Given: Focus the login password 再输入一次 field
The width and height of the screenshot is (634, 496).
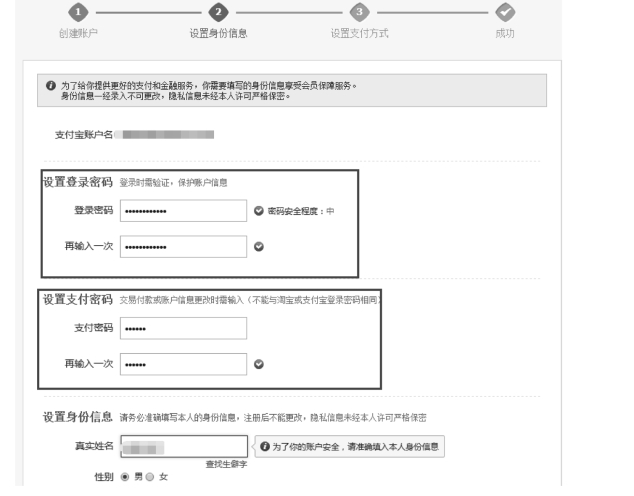Looking at the screenshot, I should click(183, 247).
